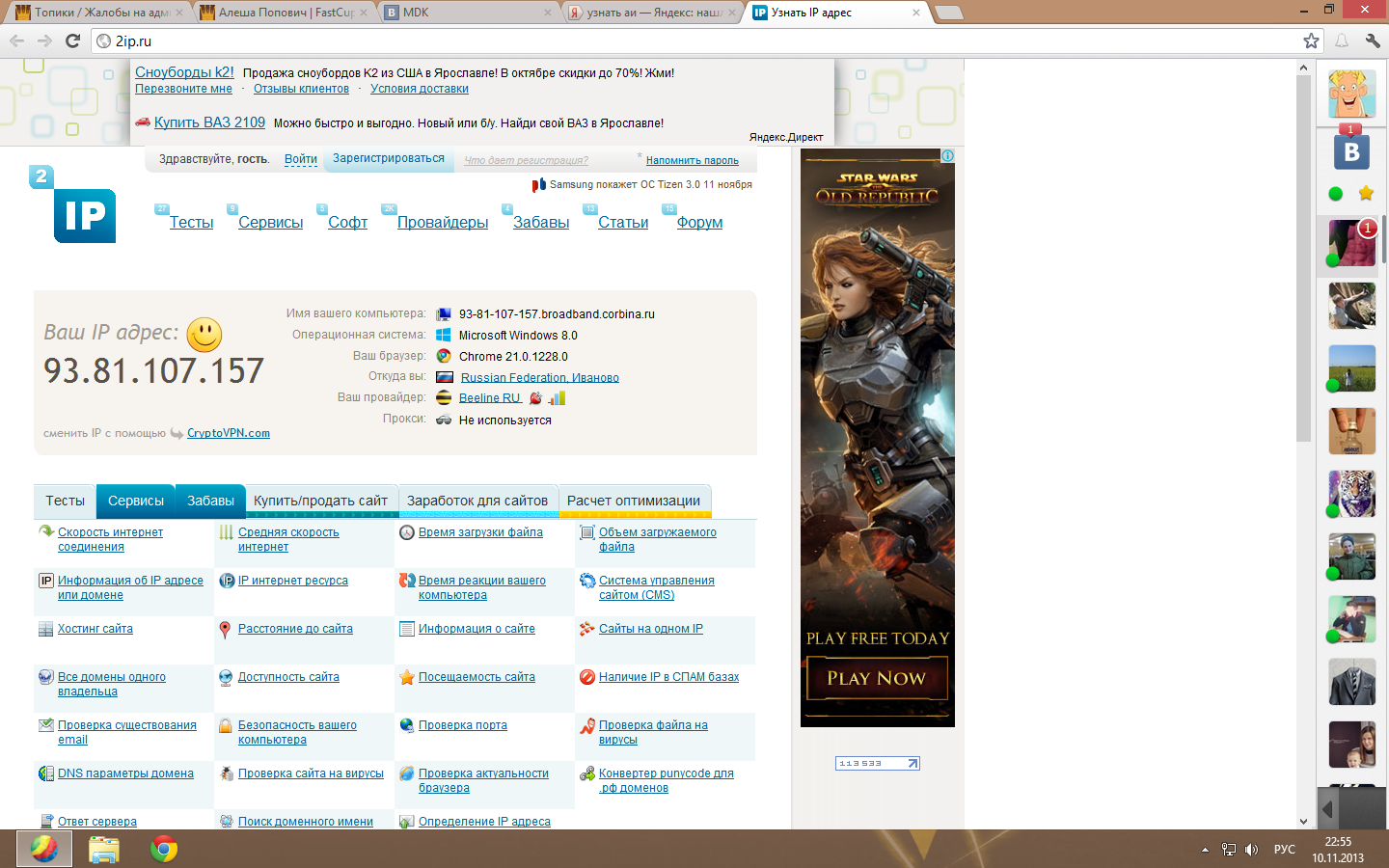Open the tiger avatar thumbnail in sidebar
The image size is (1389, 868).
coord(1351,494)
